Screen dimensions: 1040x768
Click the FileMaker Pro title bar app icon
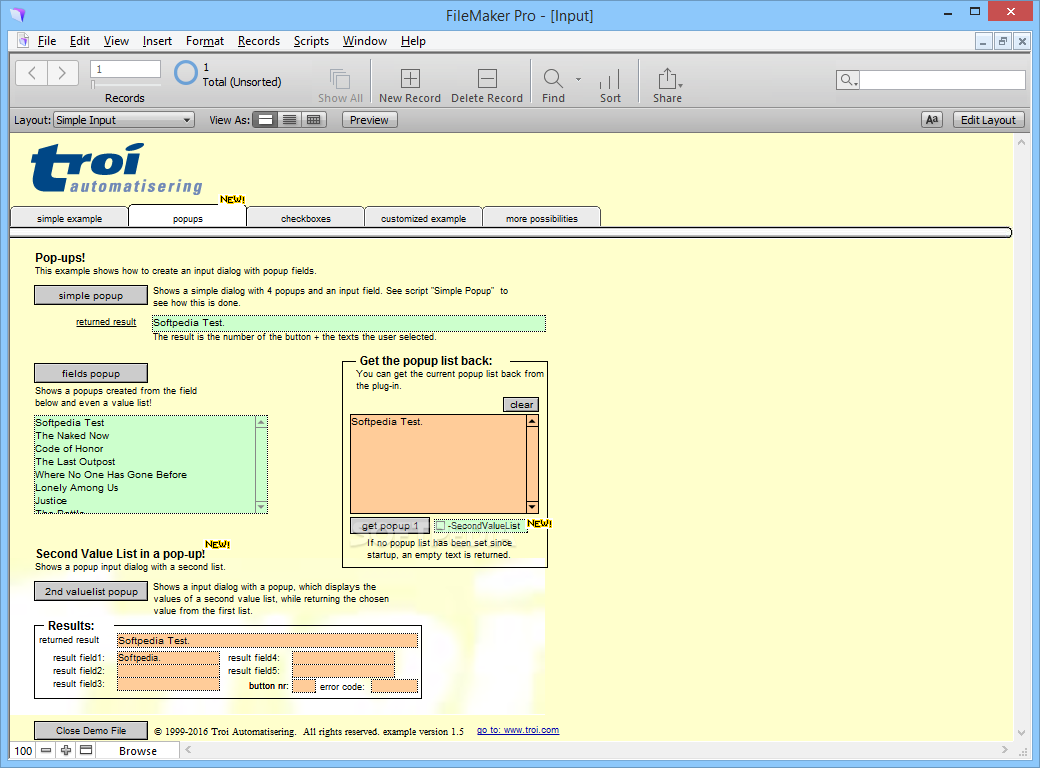17,15
